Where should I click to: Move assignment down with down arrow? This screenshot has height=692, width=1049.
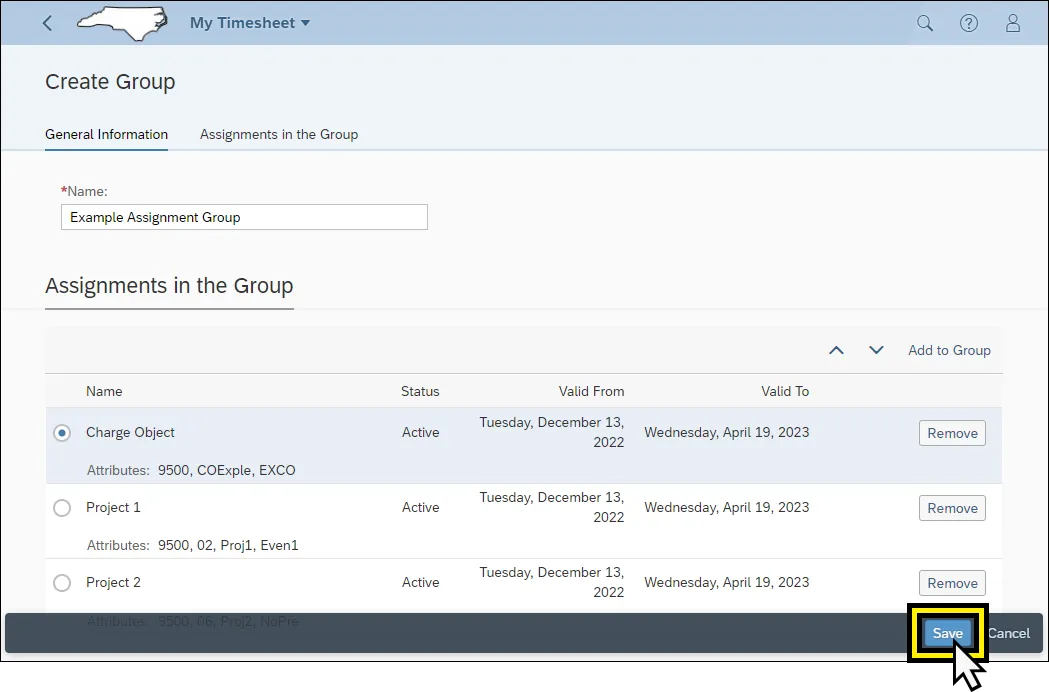(876, 350)
